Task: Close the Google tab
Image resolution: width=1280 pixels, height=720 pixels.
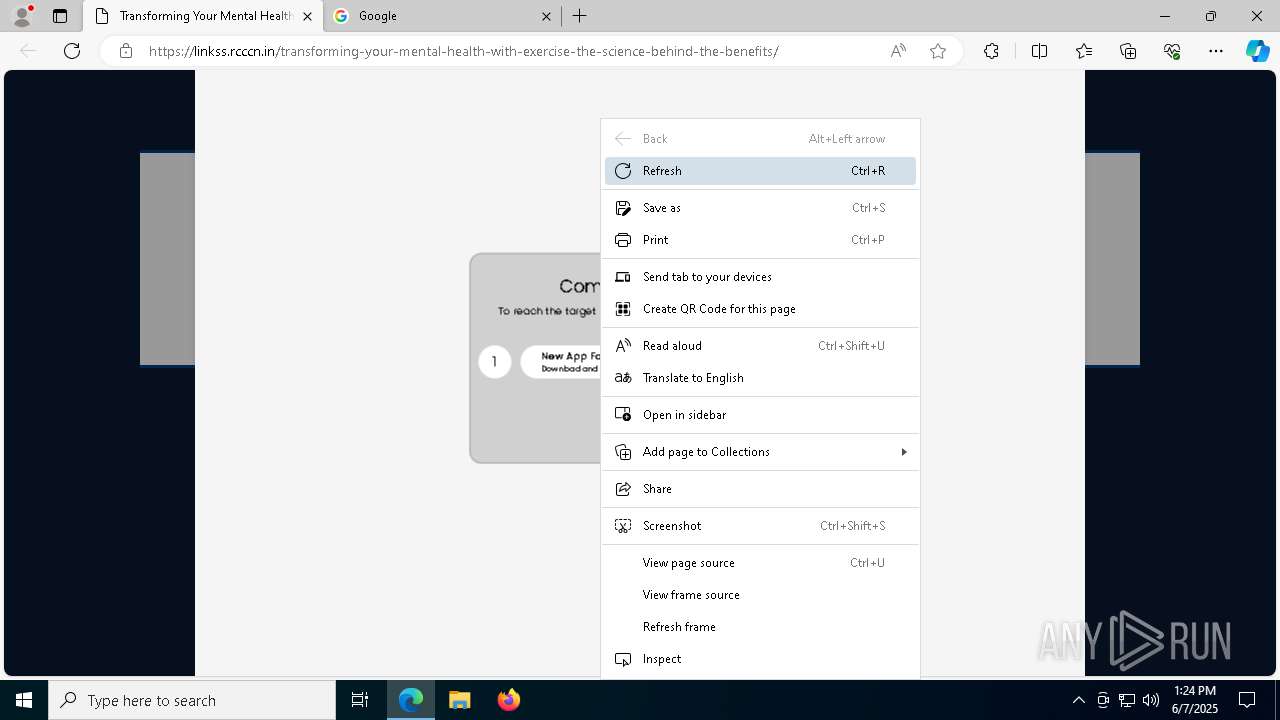Action: click(546, 16)
